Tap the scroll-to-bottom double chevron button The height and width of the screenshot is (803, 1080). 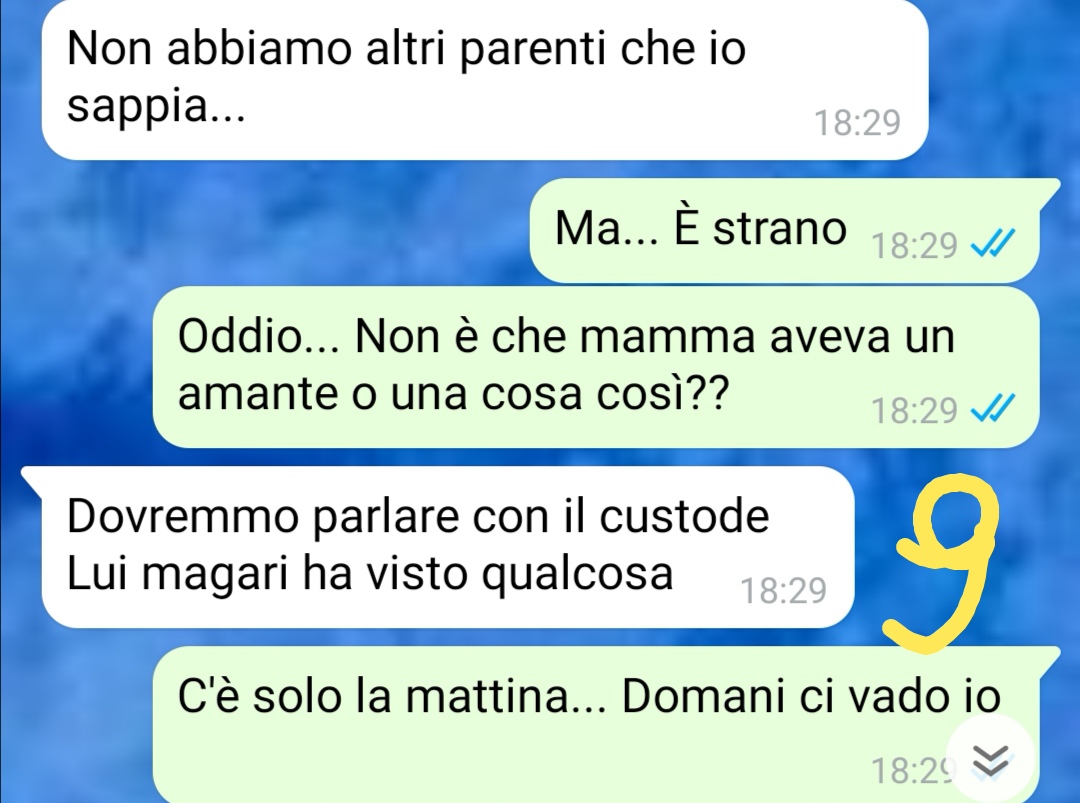pyautogui.click(x=990, y=759)
